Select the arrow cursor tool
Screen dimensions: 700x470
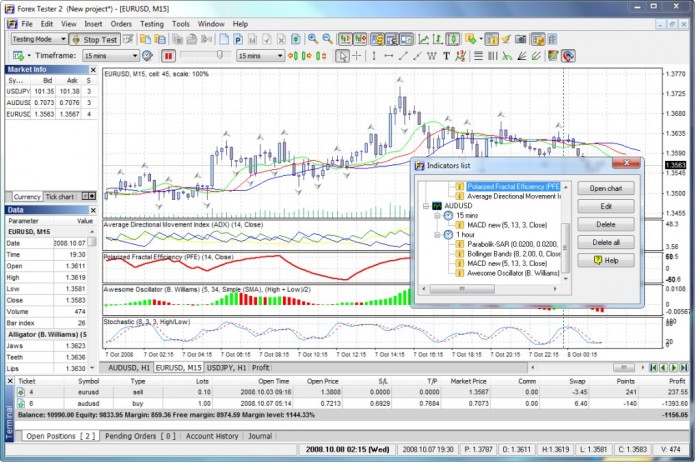coord(342,56)
